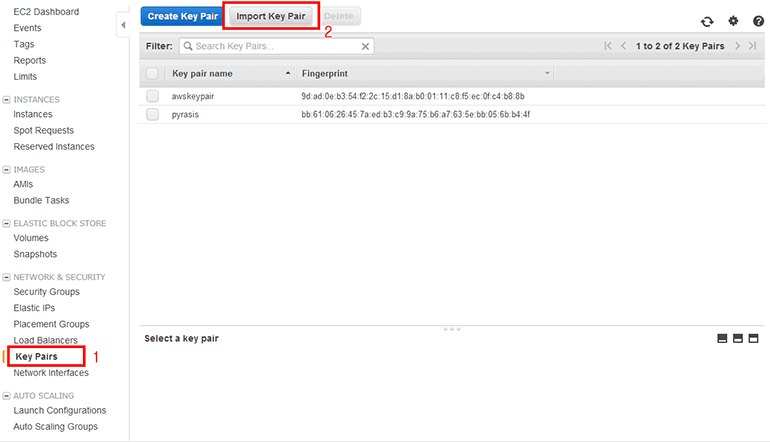Collapse the INSTANCES section
The image size is (770, 442).
(x=7, y=100)
